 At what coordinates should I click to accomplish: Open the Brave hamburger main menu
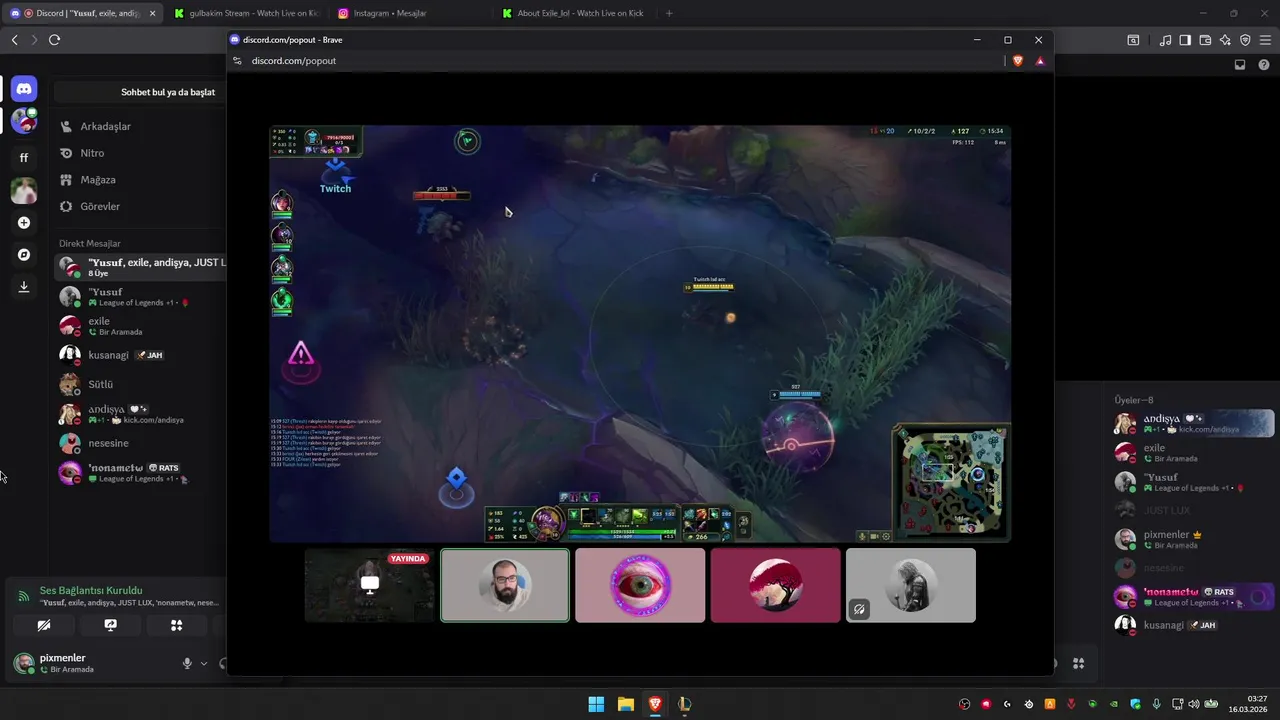[1265, 40]
